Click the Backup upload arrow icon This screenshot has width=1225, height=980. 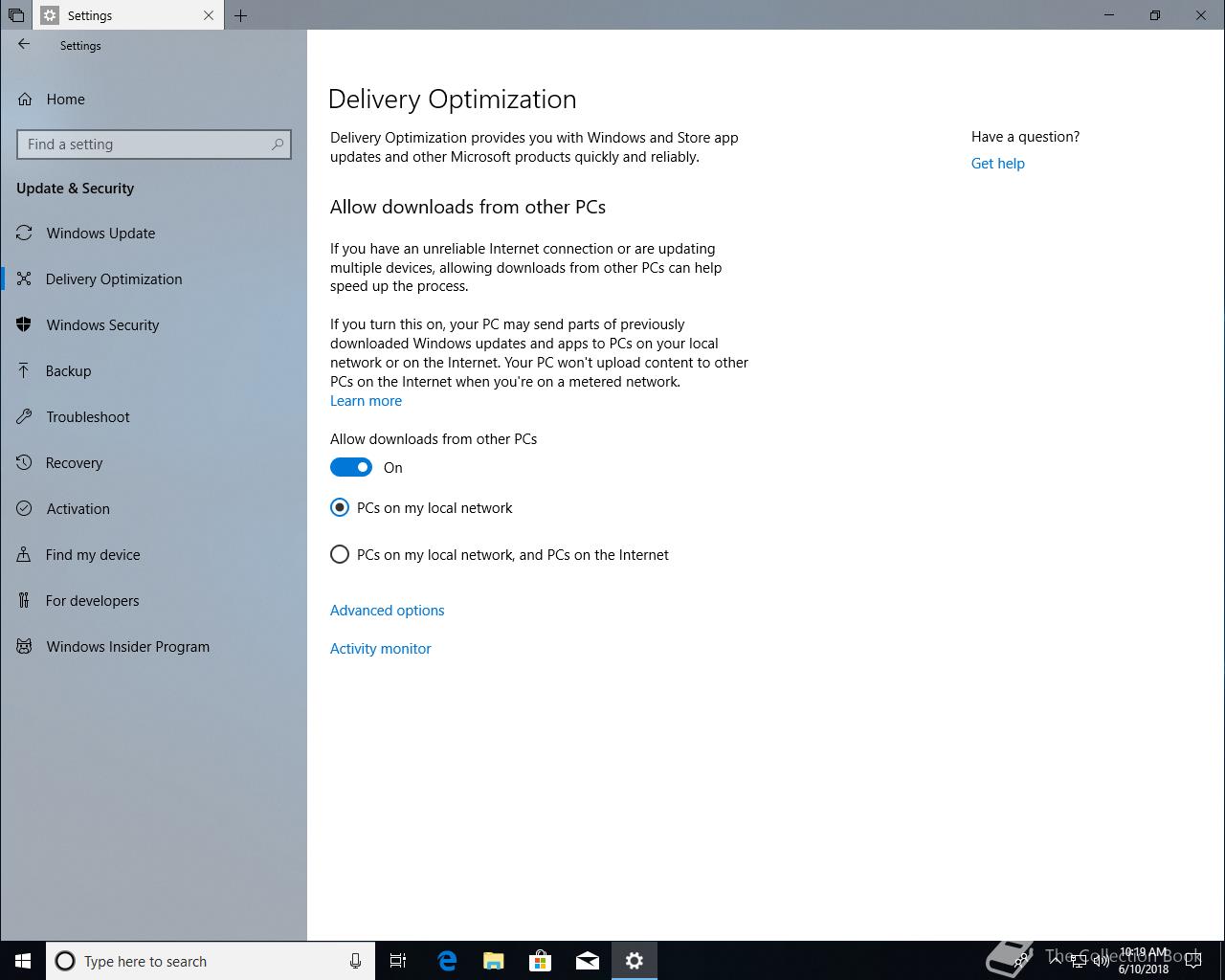tap(24, 371)
